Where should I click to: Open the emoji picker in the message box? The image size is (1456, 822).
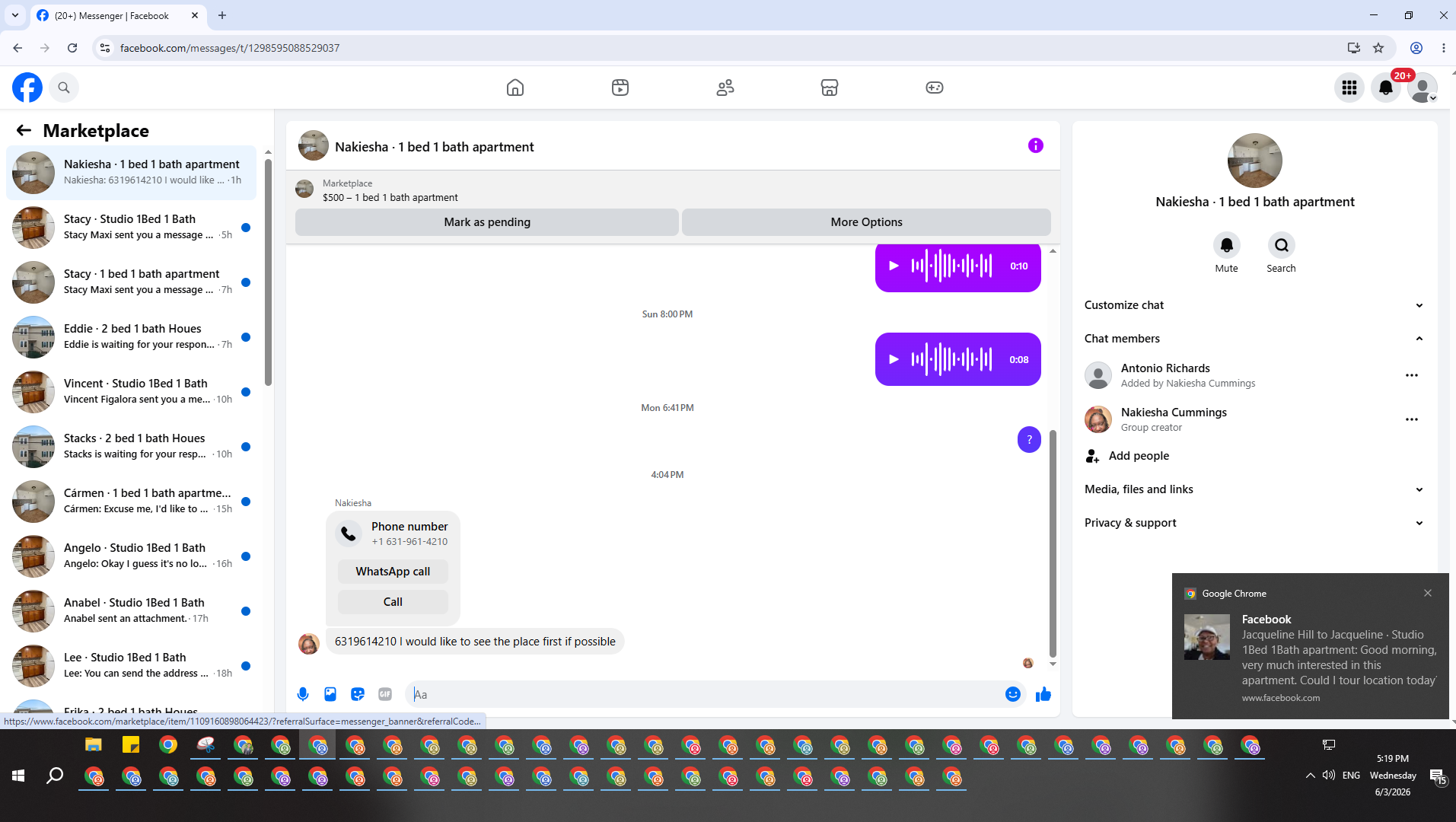point(1013,694)
